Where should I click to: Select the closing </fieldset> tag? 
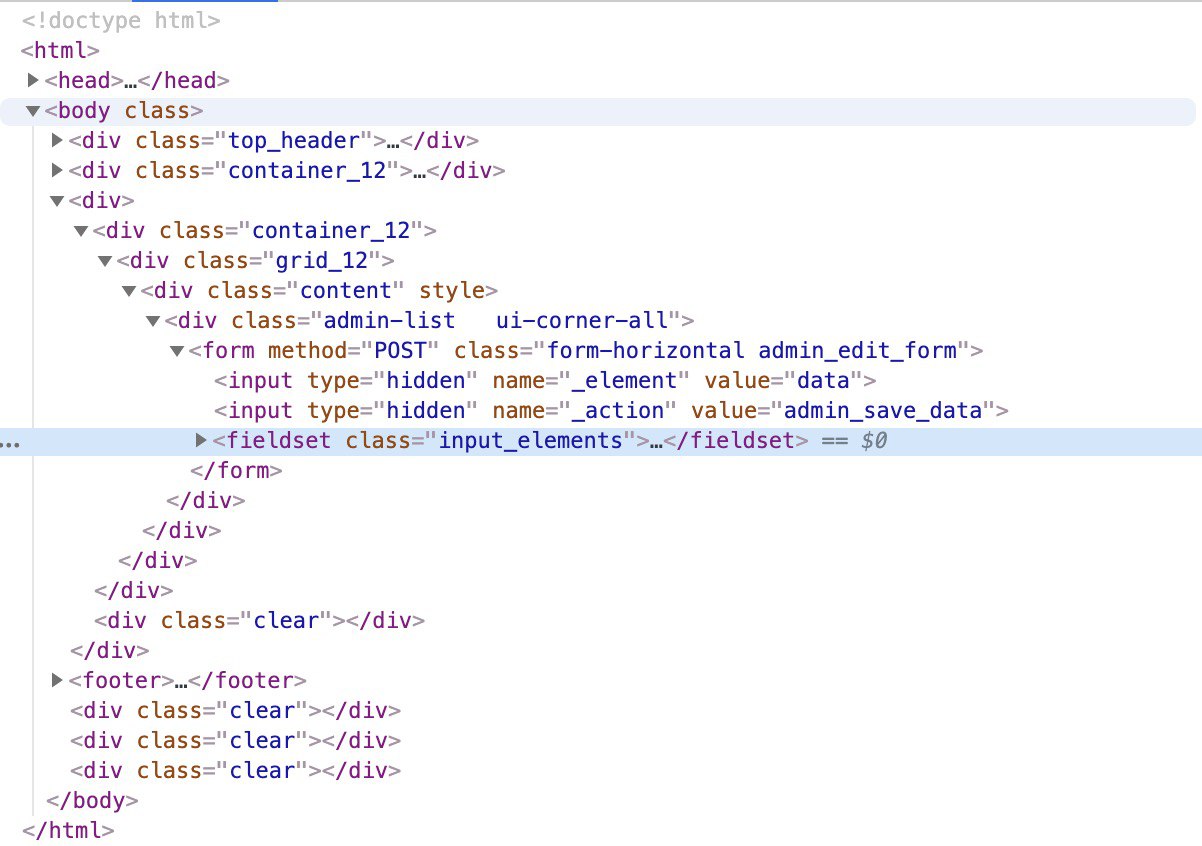(x=737, y=440)
